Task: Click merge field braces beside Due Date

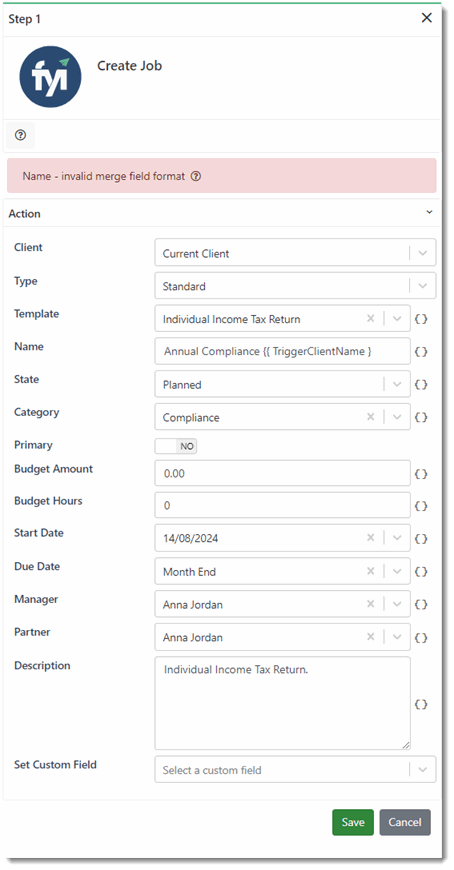Action: tap(421, 571)
